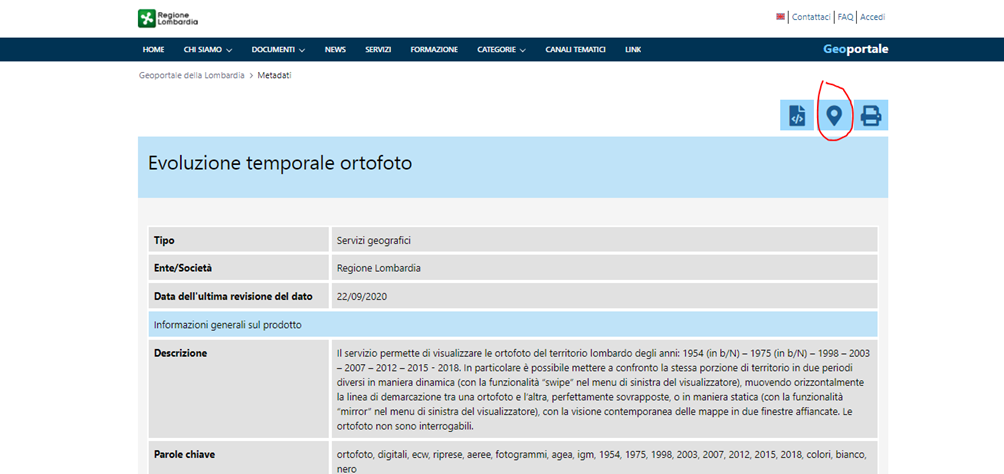Select the Tipo row label
This screenshot has height=474, width=1004.
pyautogui.click(x=164, y=240)
